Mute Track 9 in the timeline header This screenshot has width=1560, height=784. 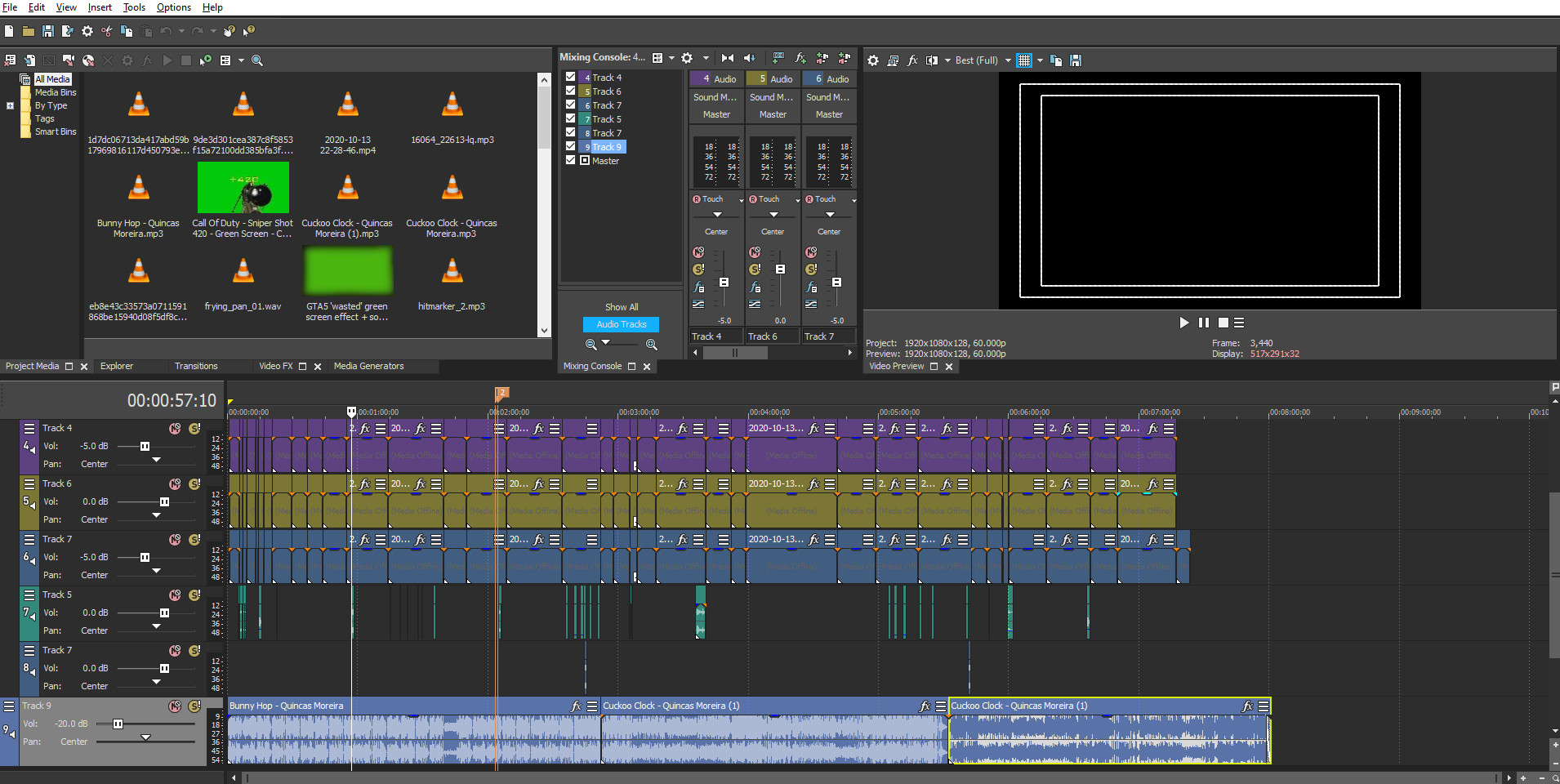(175, 706)
